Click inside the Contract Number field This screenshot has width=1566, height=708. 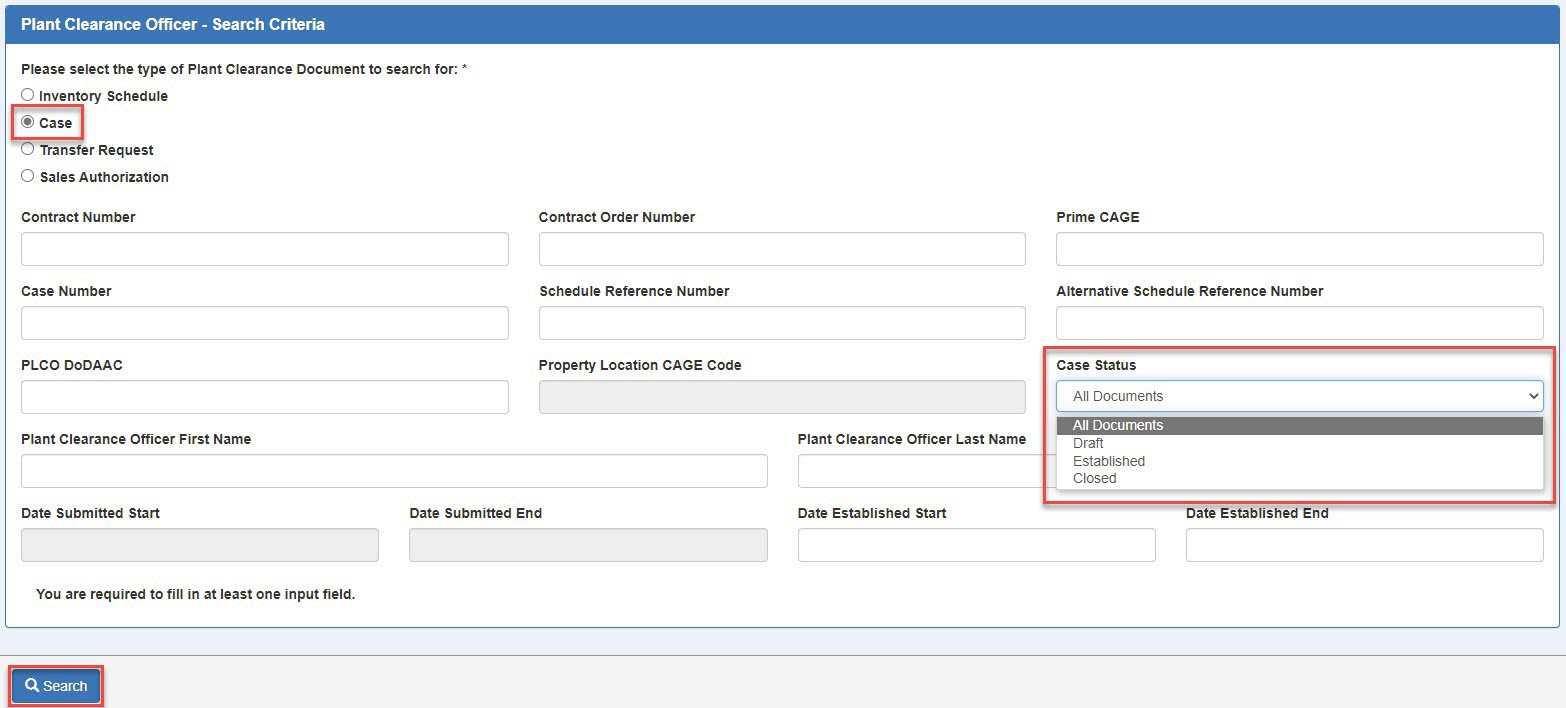click(x=264, y=249)
